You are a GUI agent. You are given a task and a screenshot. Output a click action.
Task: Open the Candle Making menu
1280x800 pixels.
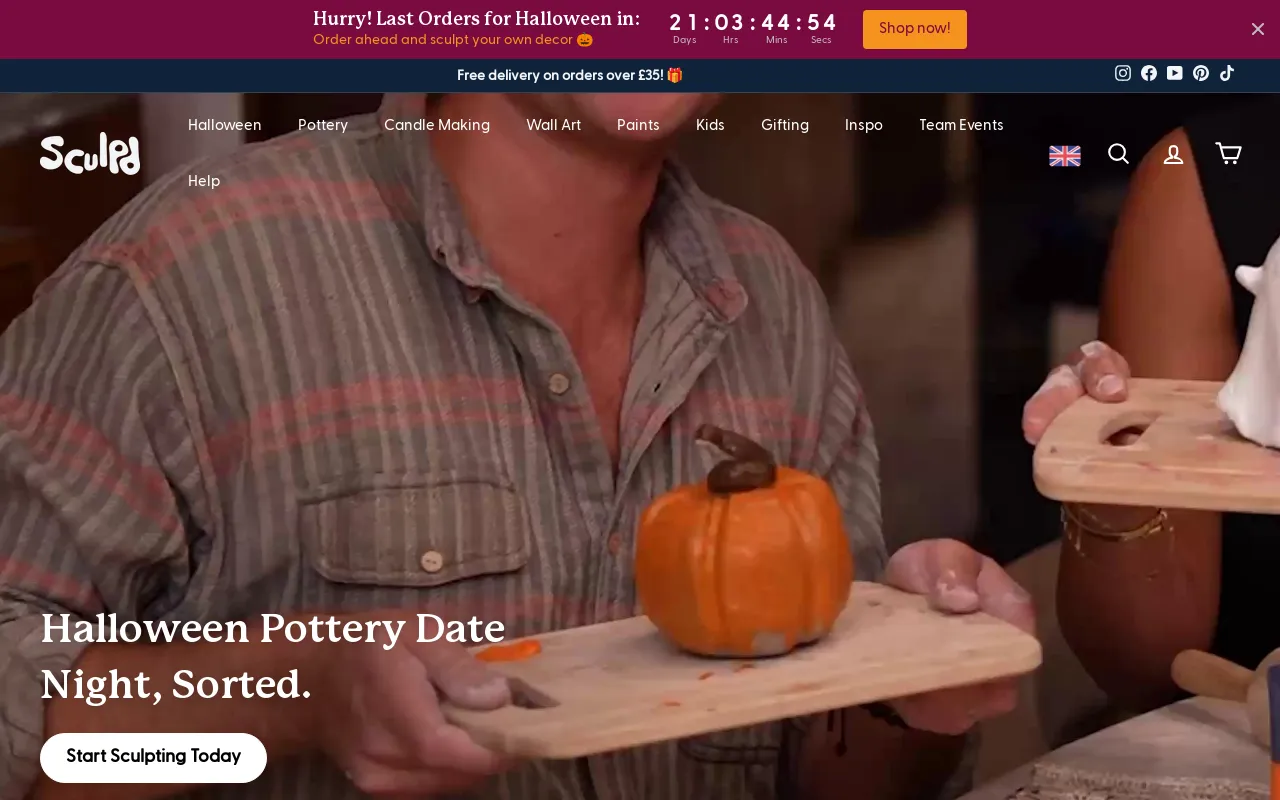click(437, 125)
